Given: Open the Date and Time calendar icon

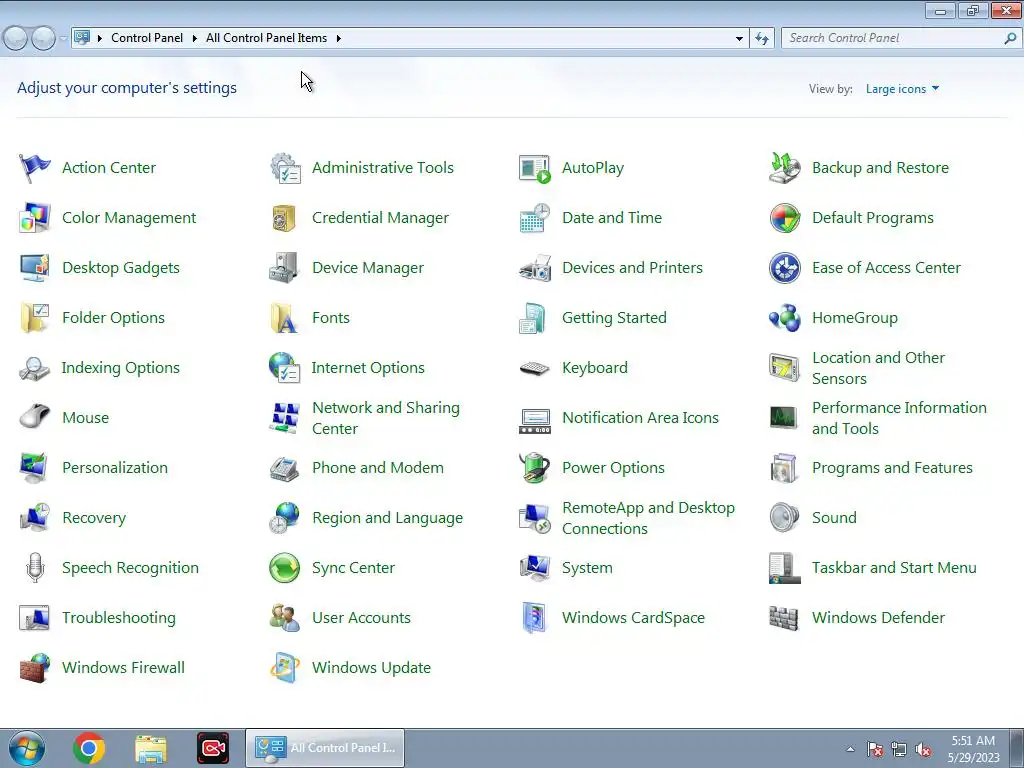Looking at the screenshot, I should [535, 218].
